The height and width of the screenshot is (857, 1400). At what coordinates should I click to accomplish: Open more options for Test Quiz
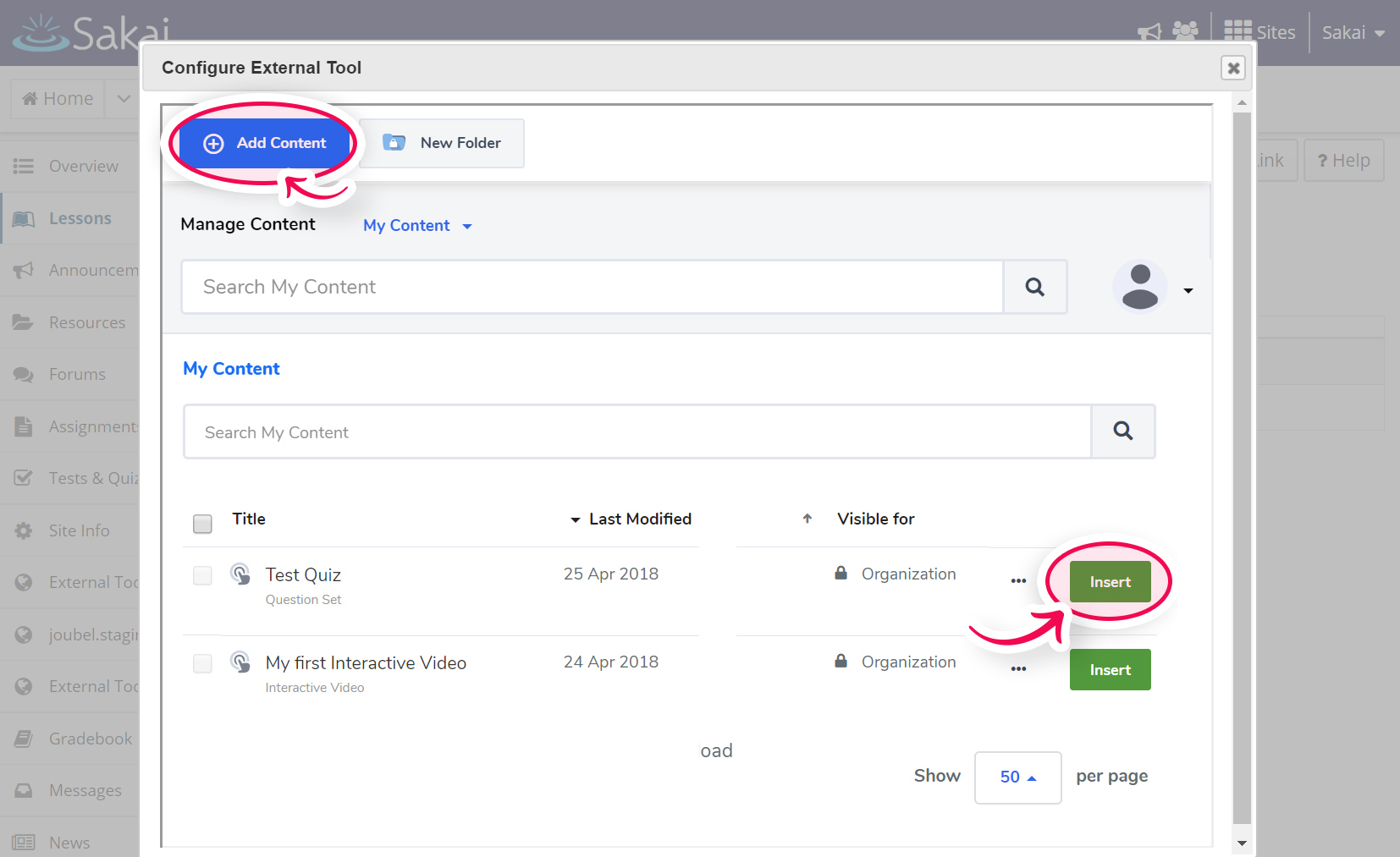(1018, 581)
